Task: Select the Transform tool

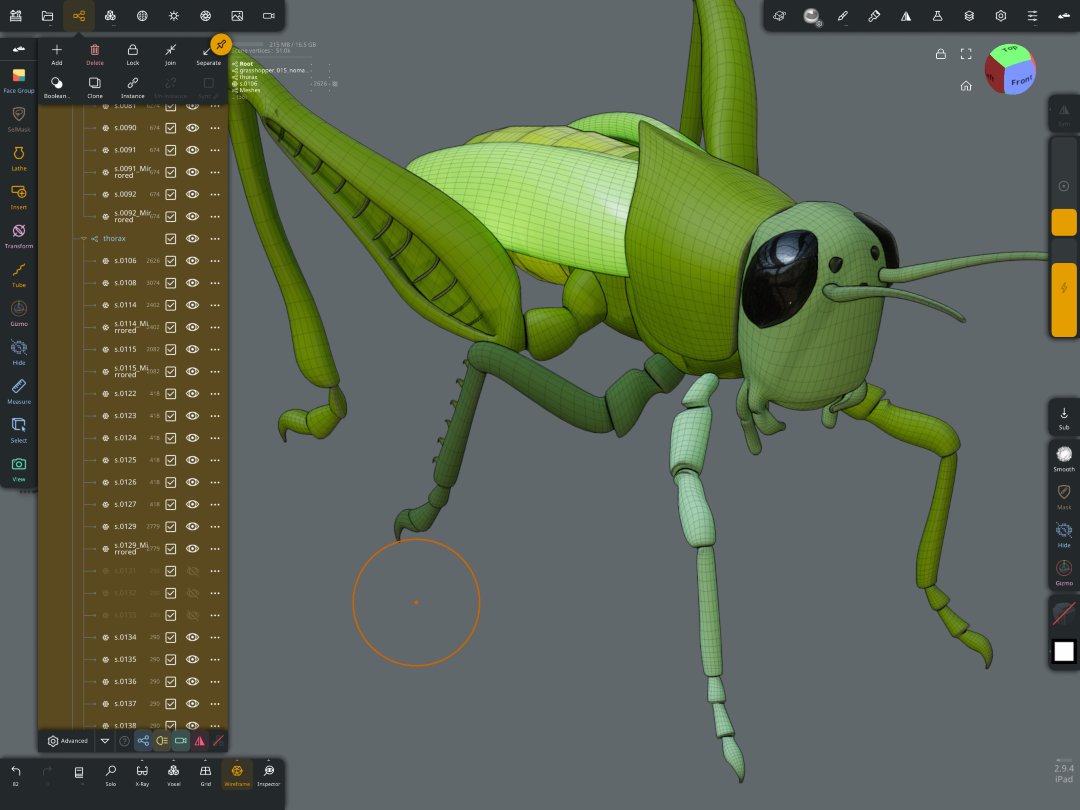Action: [x=19, y=236]
